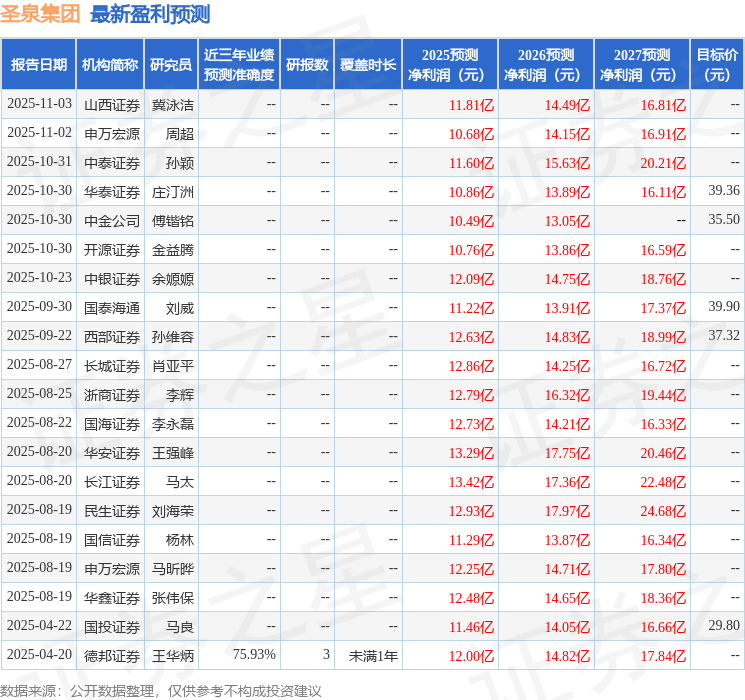Viewport: 745px width, 700px height.
Task: Click target price 35.50
Action: pos(724,220)
